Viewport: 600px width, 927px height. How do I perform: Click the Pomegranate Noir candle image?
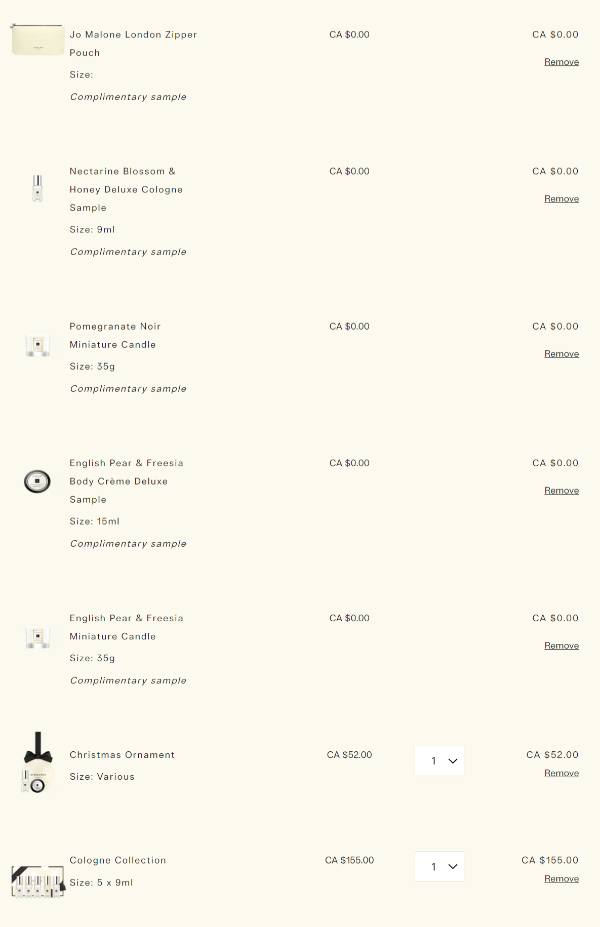click(37, 346)
